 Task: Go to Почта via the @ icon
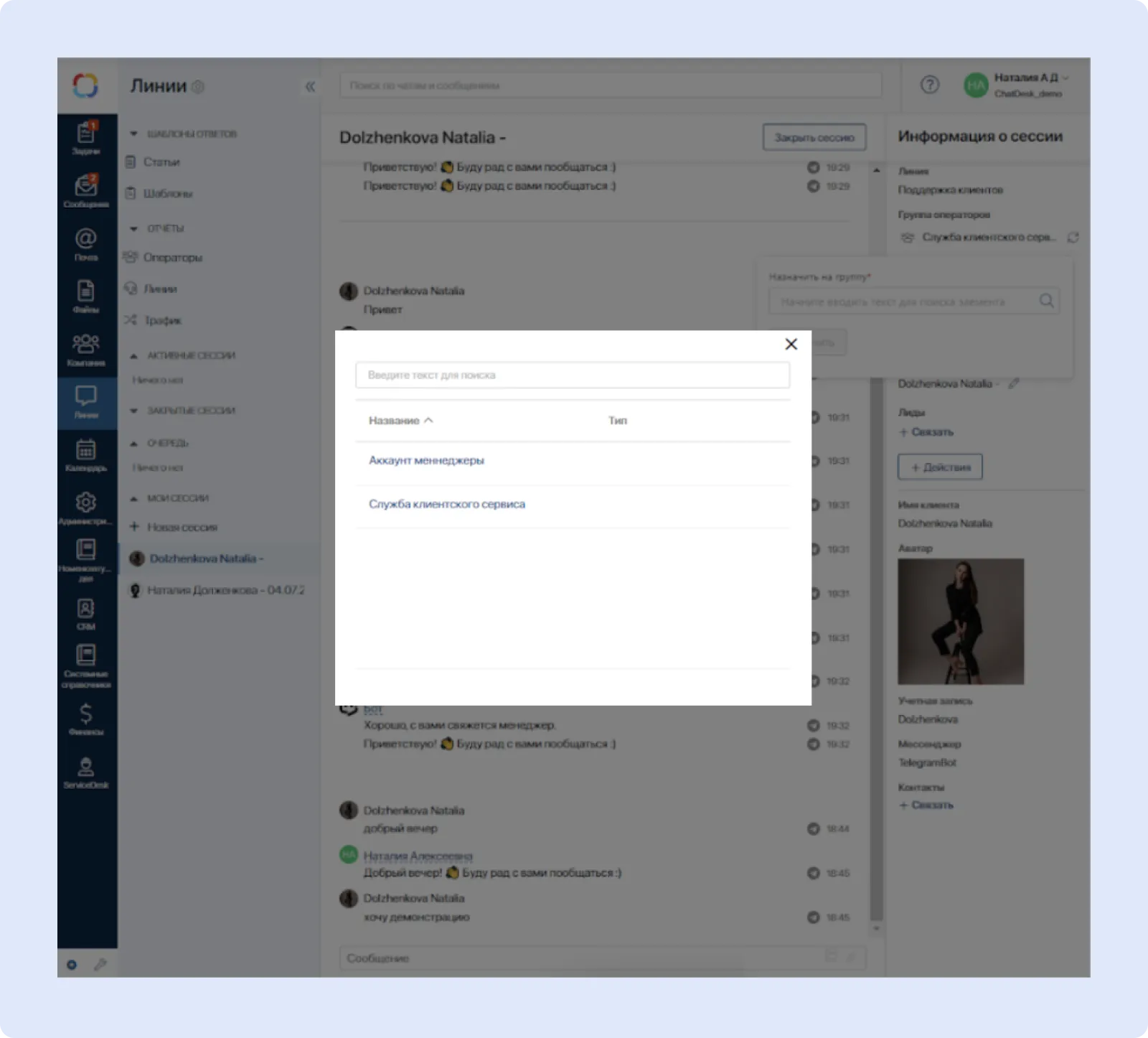tap(85, 243)
